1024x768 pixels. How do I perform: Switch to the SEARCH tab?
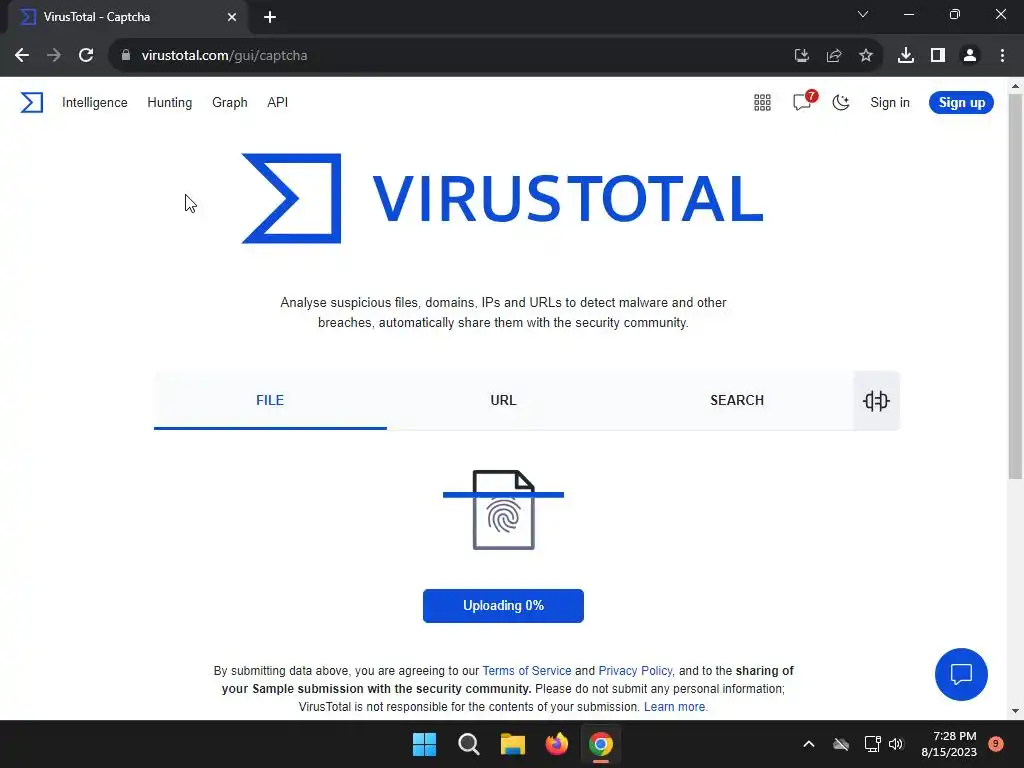737,400
